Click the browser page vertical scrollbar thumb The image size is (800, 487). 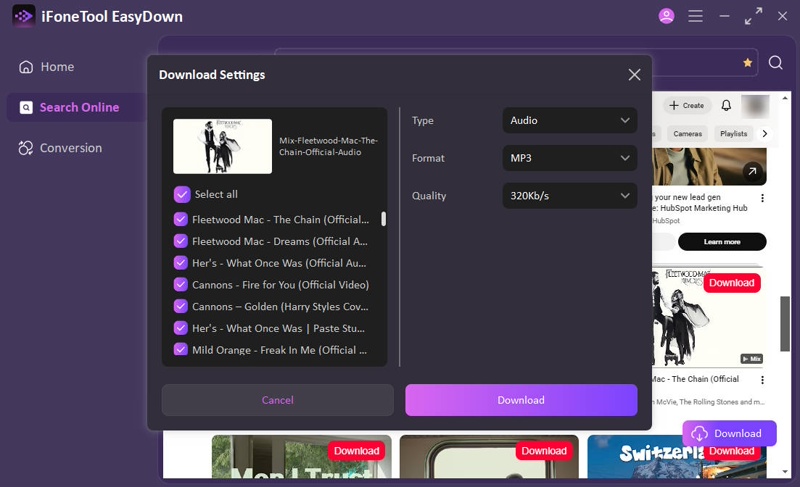pos(785,324)
